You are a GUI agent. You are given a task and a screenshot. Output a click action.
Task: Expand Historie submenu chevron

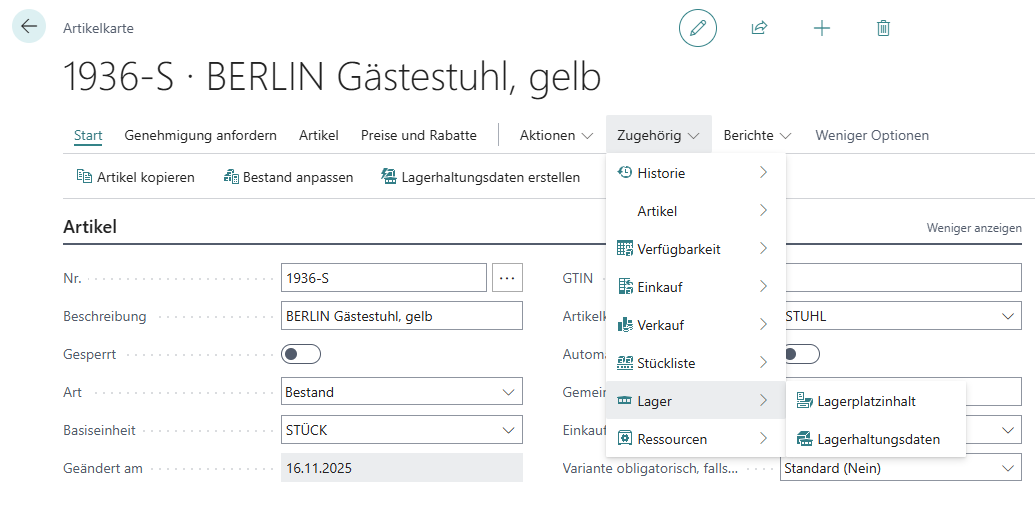coord(764,172)
